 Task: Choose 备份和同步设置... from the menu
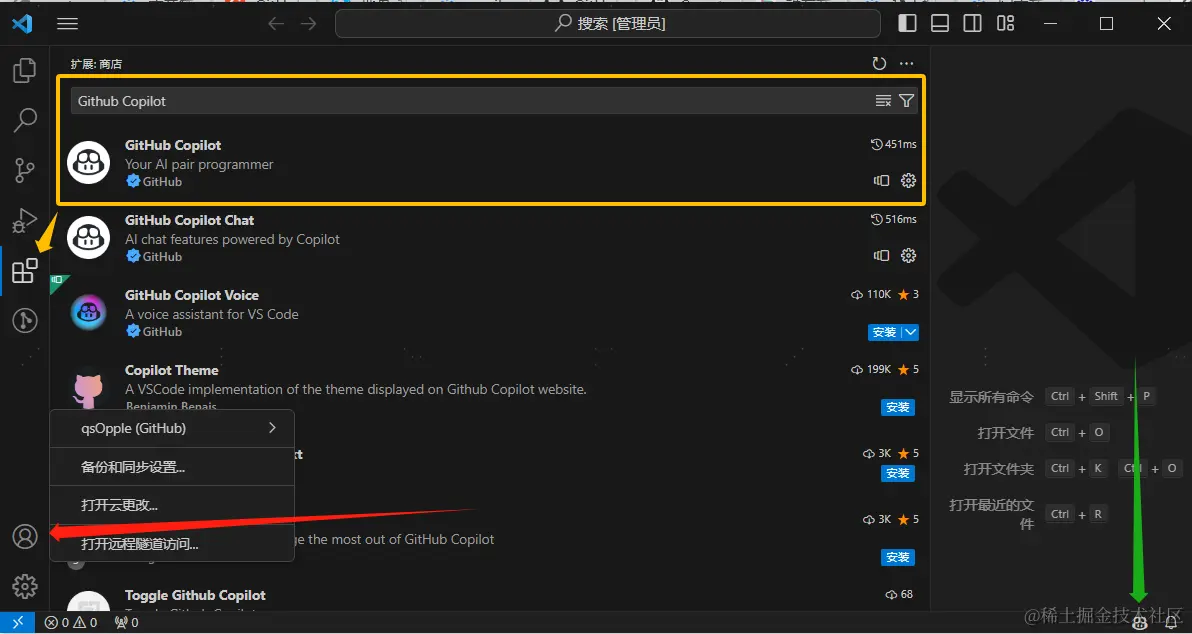[x=172, y=467]
